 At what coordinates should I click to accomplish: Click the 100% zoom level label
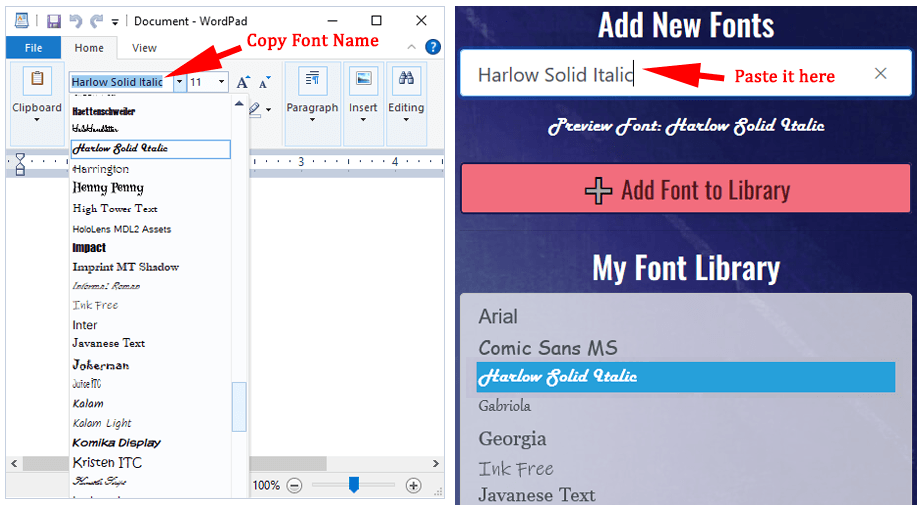click(x=266, y=486)
